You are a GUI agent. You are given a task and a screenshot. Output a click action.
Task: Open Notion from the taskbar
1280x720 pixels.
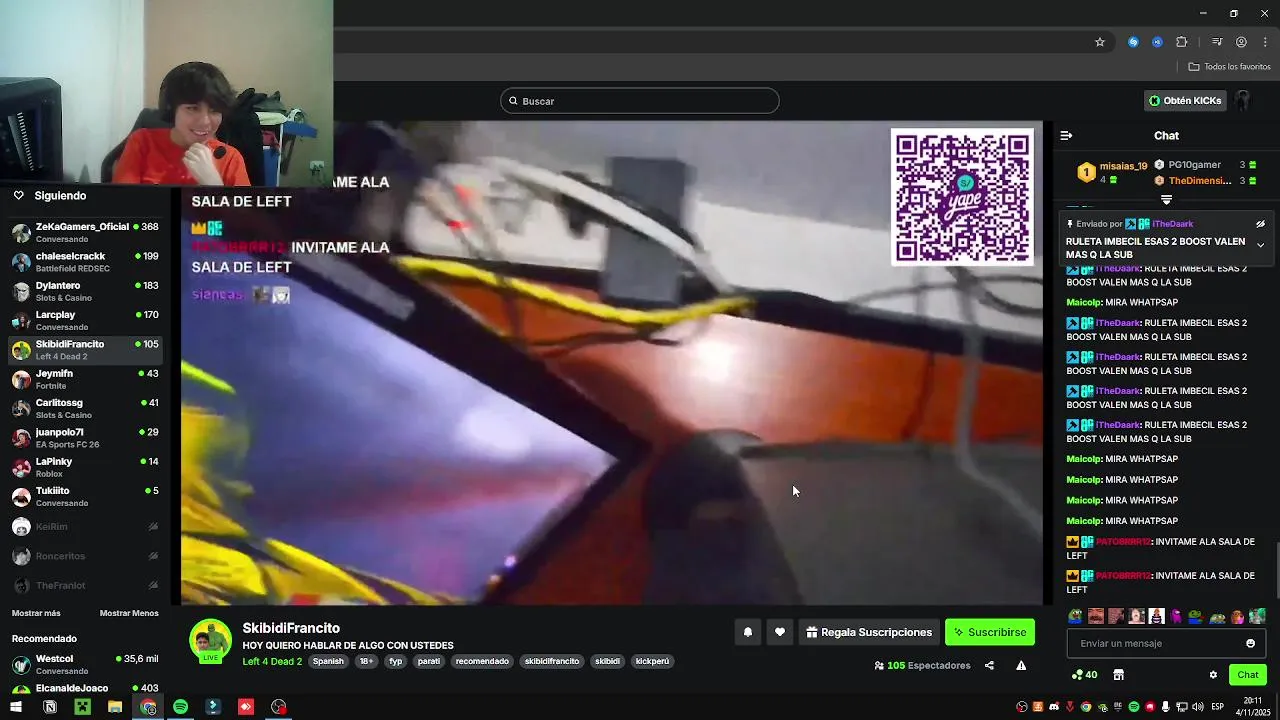(50, 707)
